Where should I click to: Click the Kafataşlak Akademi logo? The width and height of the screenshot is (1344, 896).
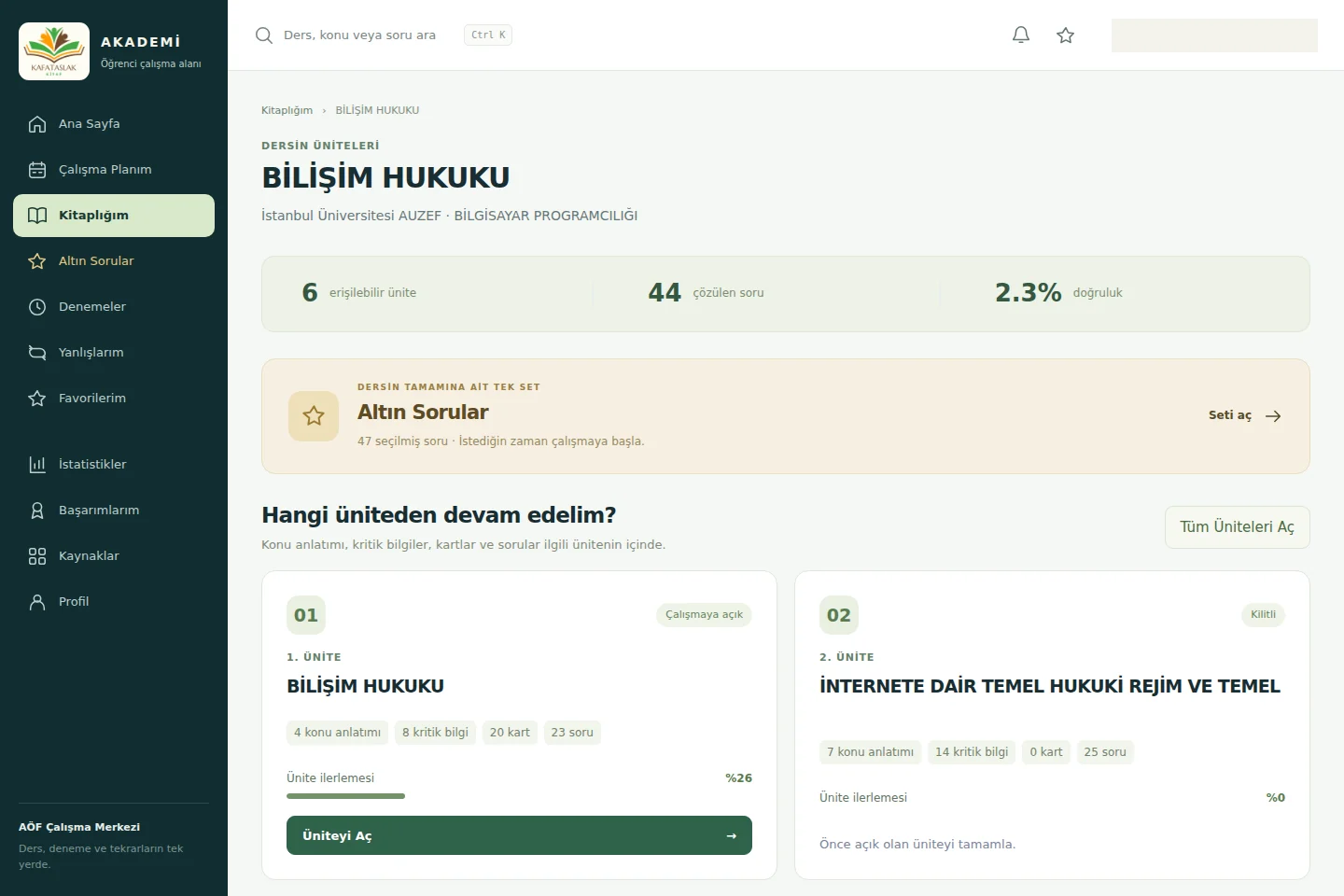coord(54,51)
